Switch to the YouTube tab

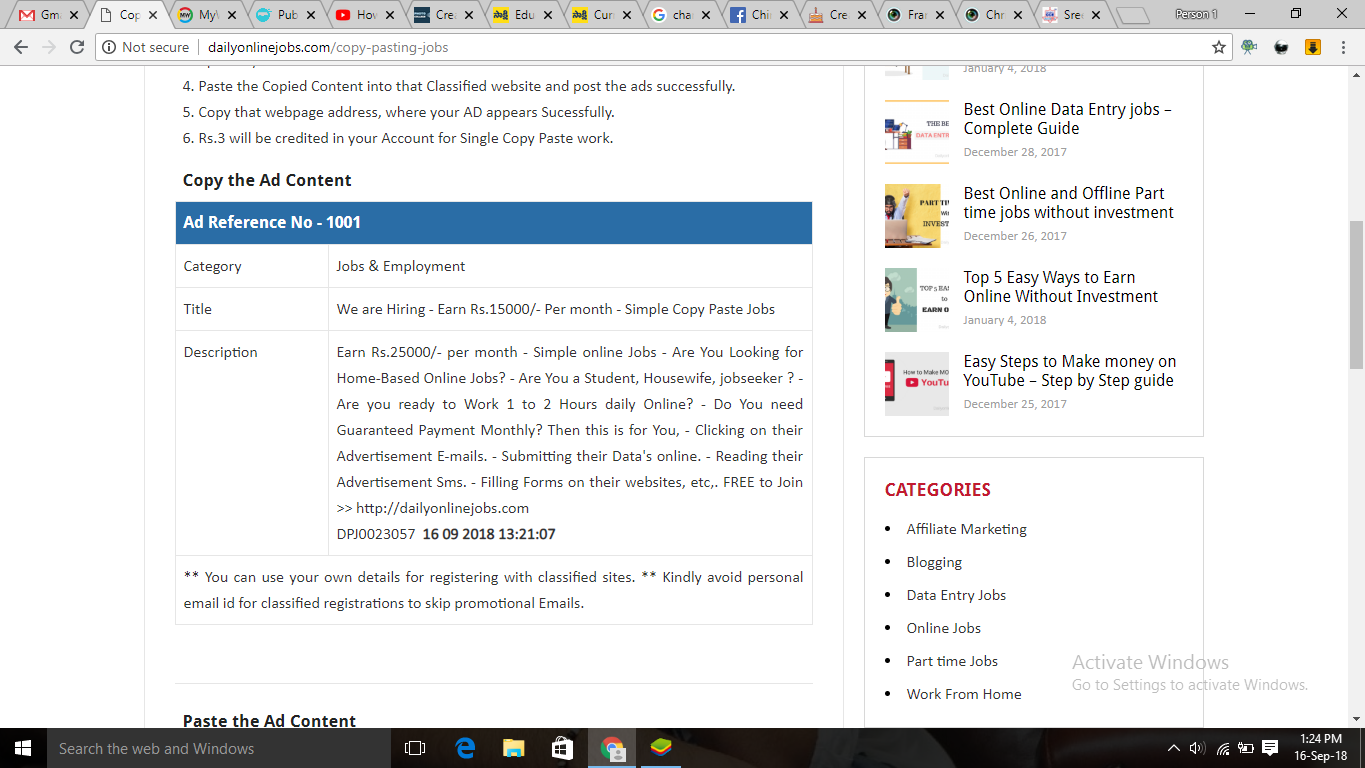360,15
